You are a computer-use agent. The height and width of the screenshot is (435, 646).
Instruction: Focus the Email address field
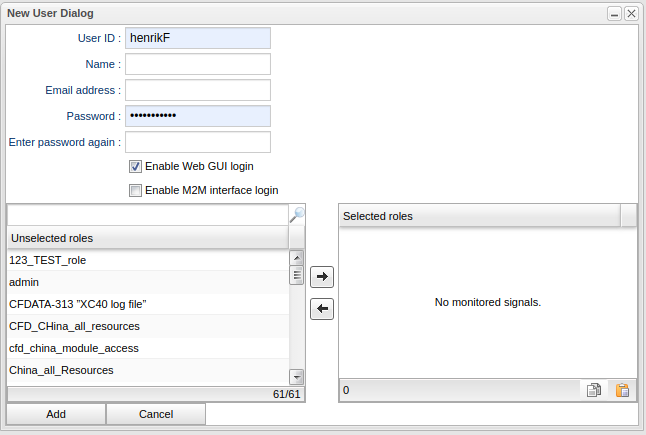tap(198, 90)
